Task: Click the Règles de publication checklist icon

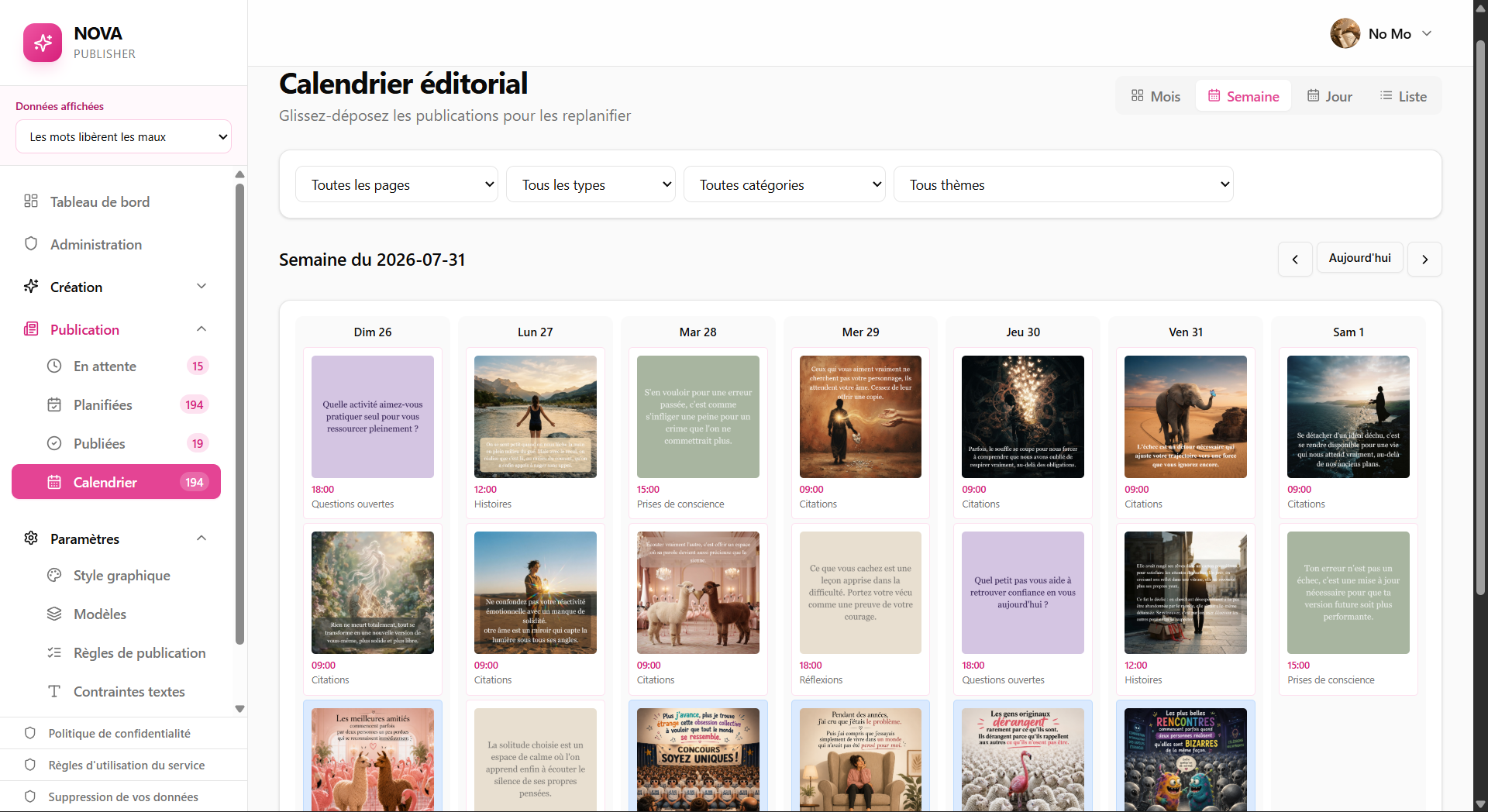Action: tap(54, 652)
